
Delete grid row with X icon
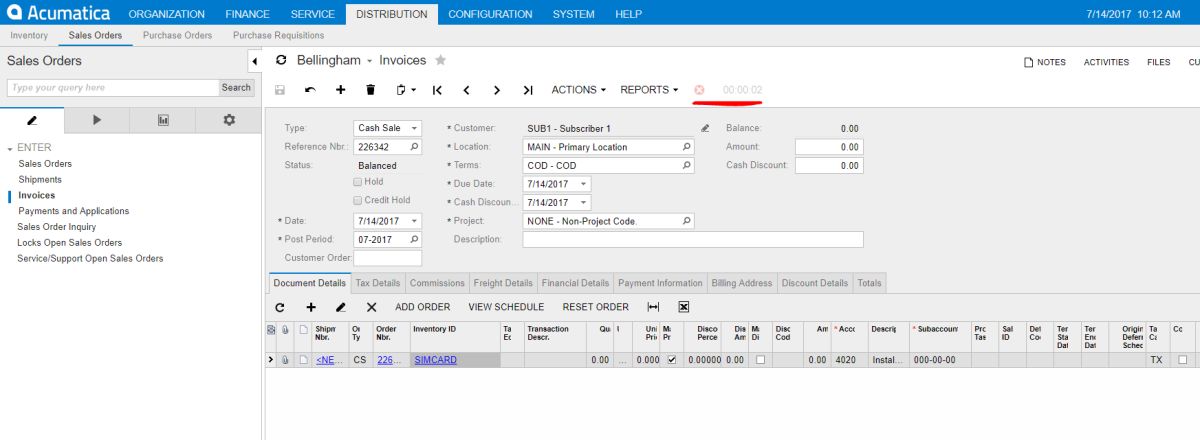[371, 307]
